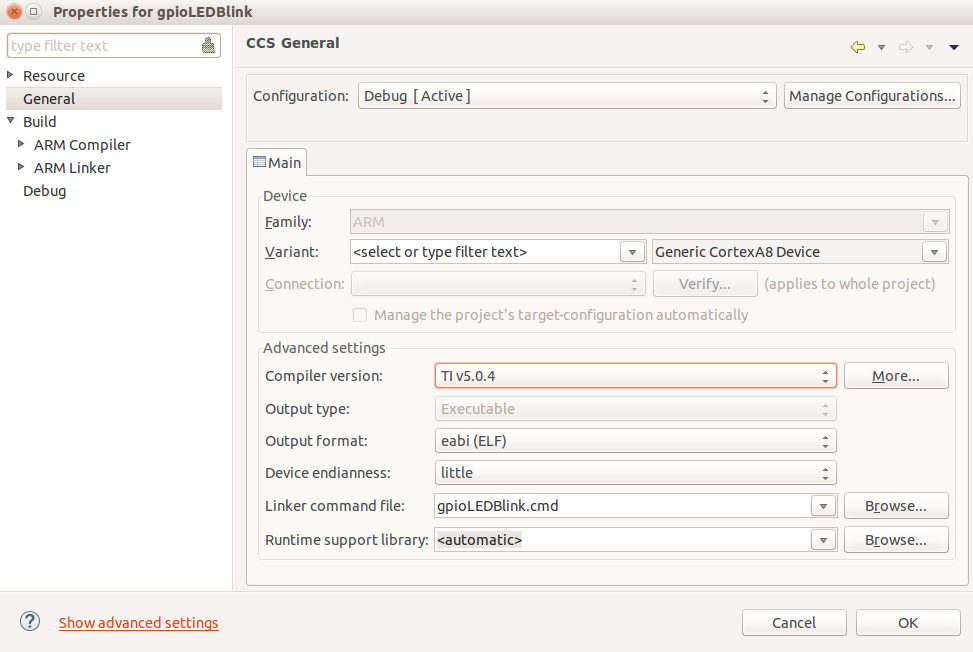Select the Debug item in the tree
This screenshot has height=652, width=973.
pyautogui.click(x=45, y=191)
